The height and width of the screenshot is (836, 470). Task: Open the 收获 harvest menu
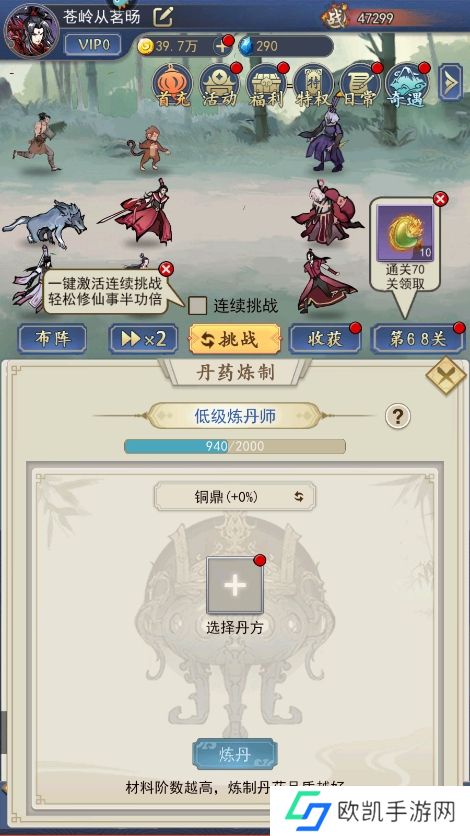325,339
